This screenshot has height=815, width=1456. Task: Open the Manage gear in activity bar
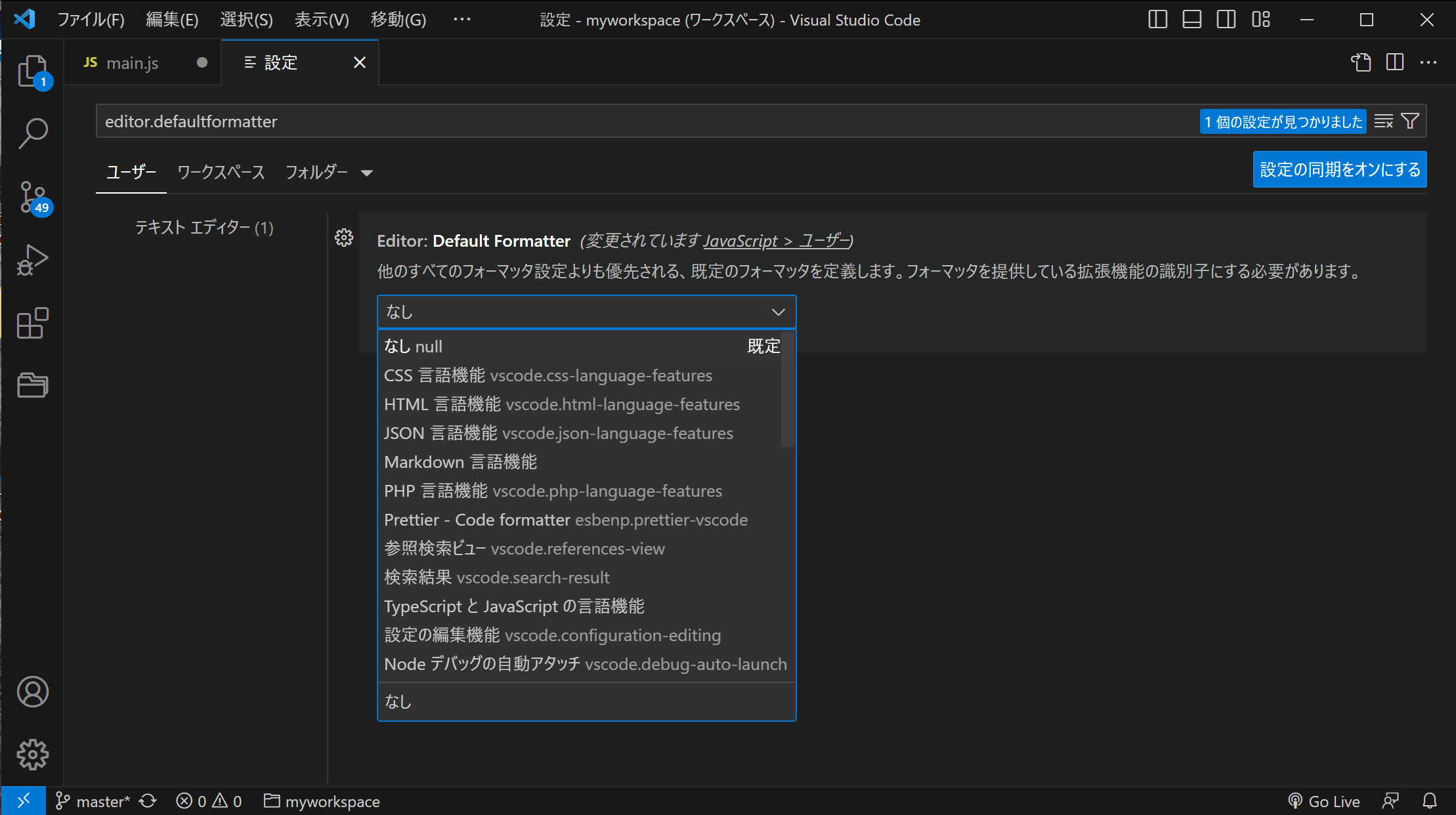pos(33,755)
